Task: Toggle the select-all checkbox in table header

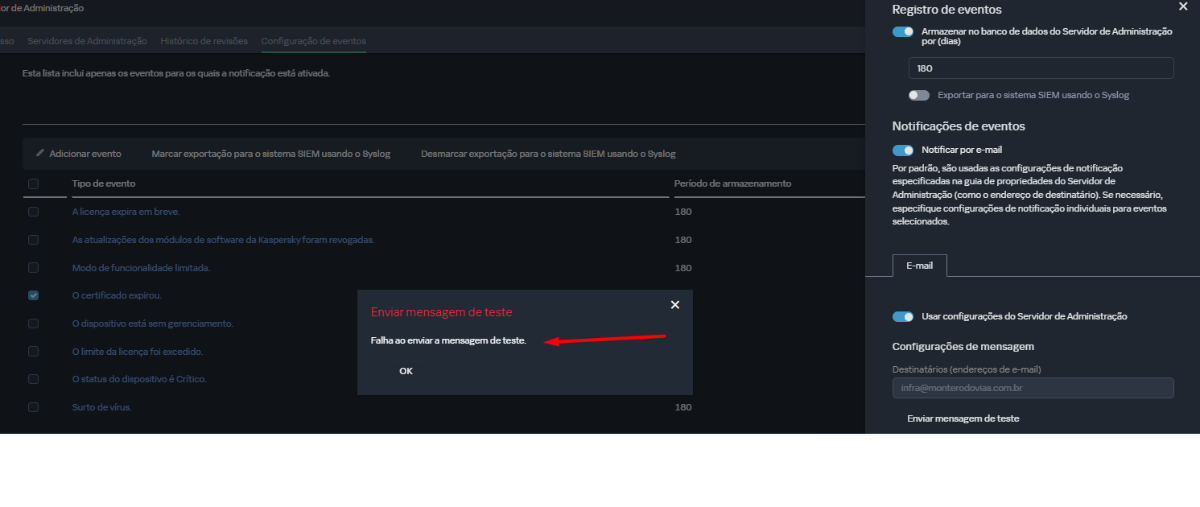Action: (x=34, y=184)
